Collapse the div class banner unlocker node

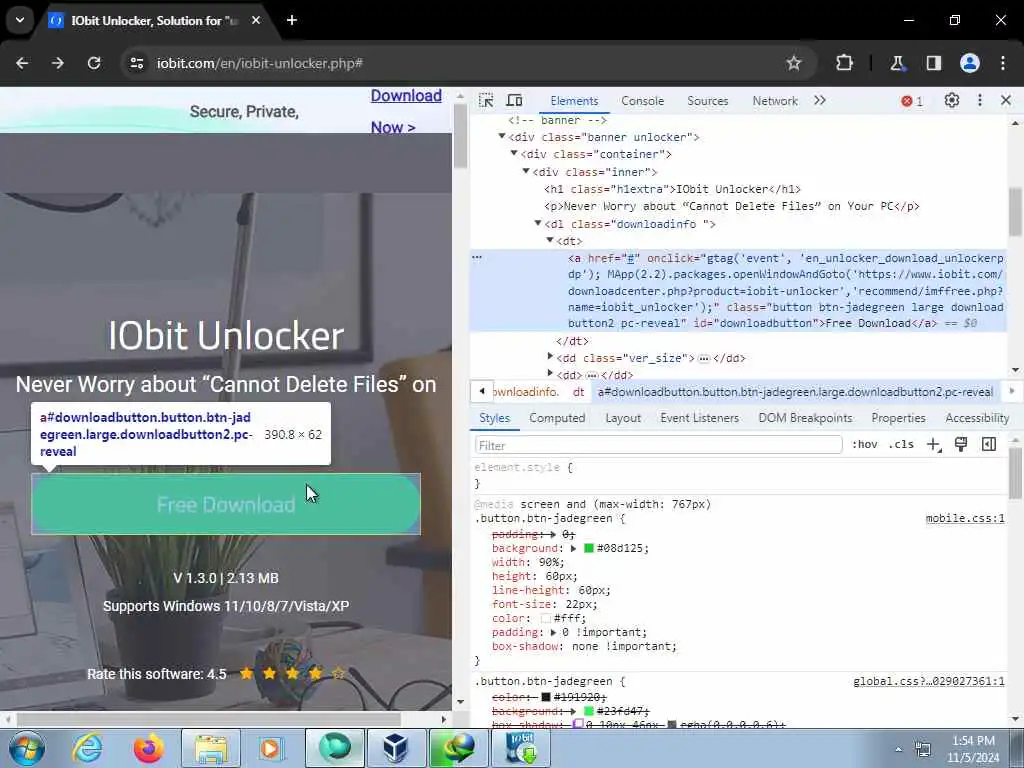click(x=502, y=136)
